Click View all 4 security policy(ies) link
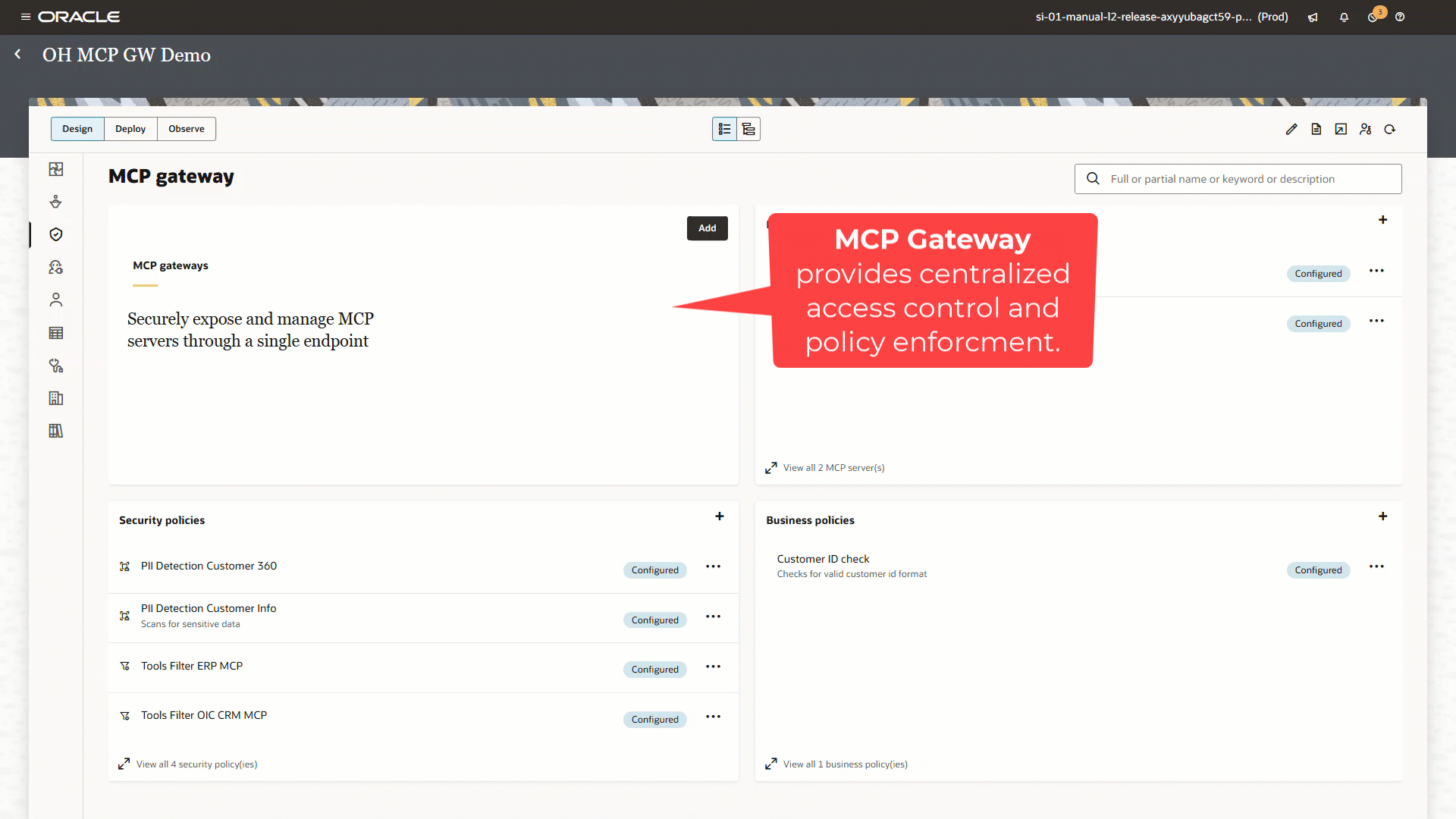The image size is (1456, 819). 196,764
